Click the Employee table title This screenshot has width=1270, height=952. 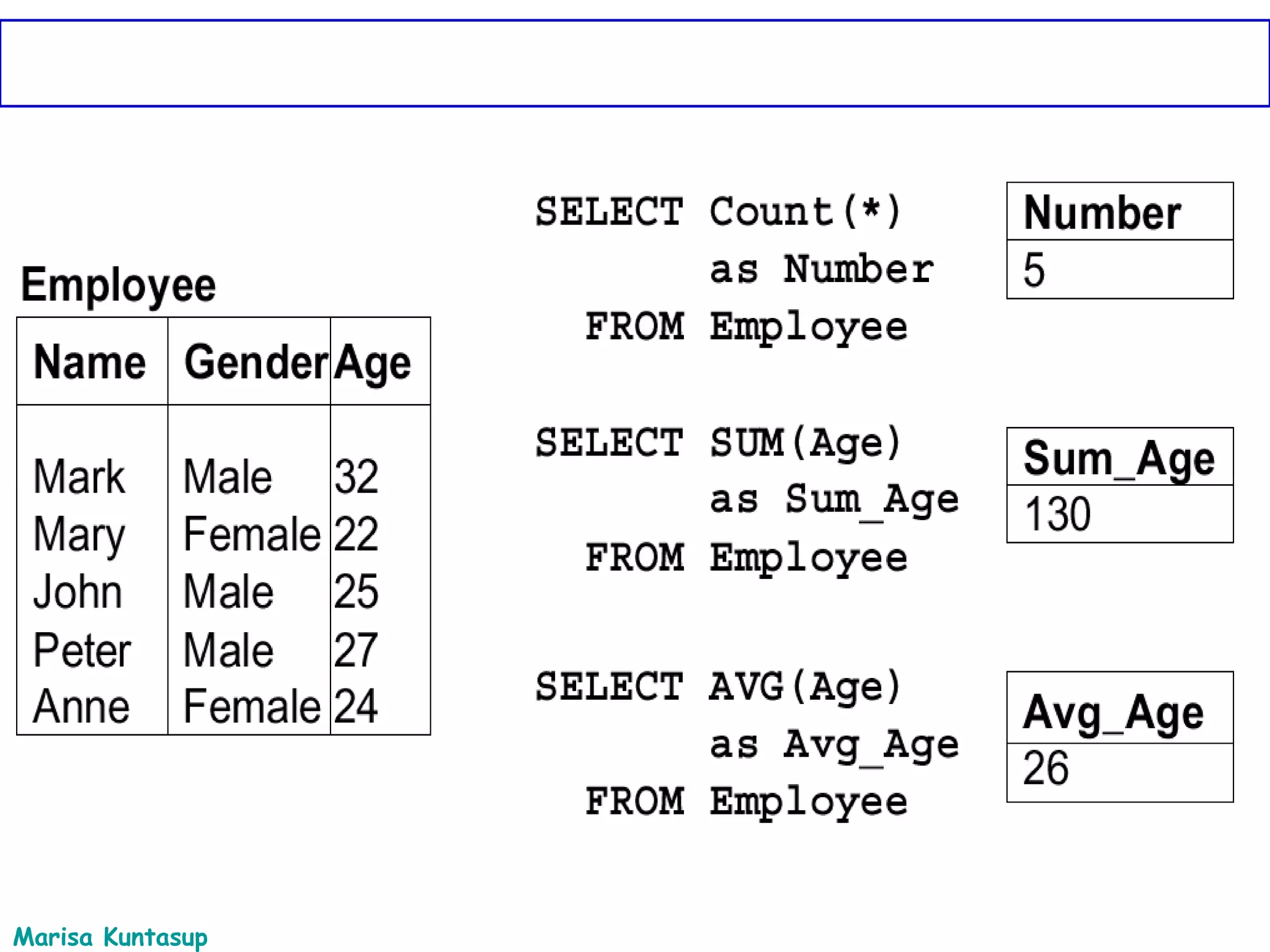pyautogui.click(x=118, y=285)
